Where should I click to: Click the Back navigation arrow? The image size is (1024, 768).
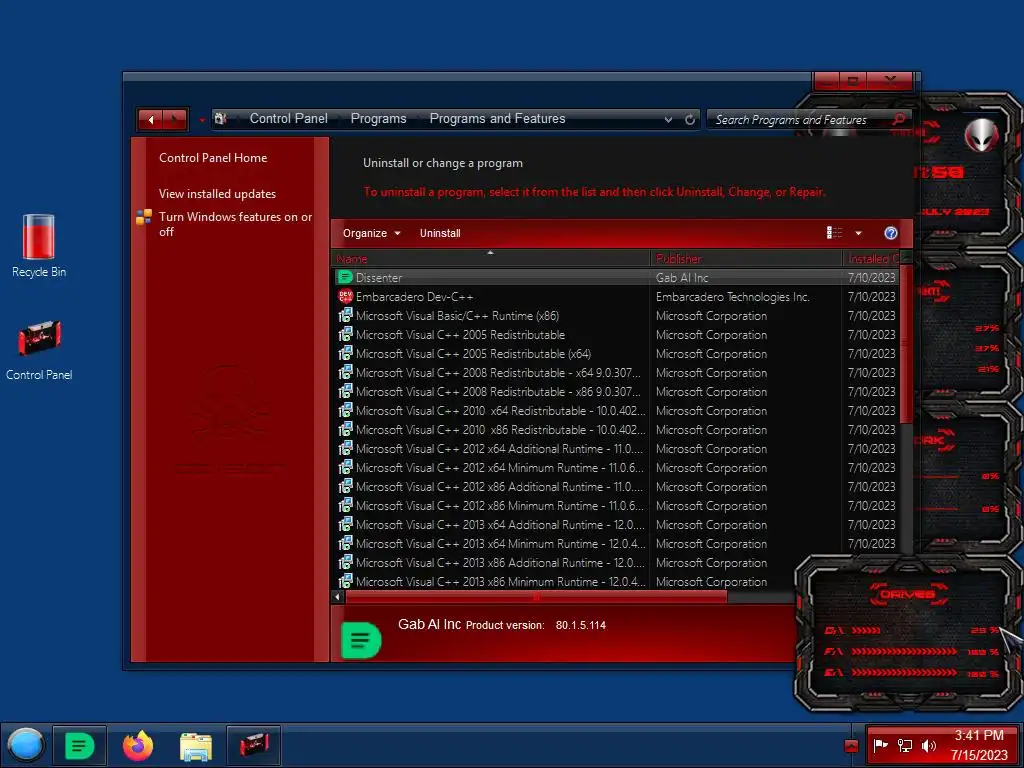point(151,120)
